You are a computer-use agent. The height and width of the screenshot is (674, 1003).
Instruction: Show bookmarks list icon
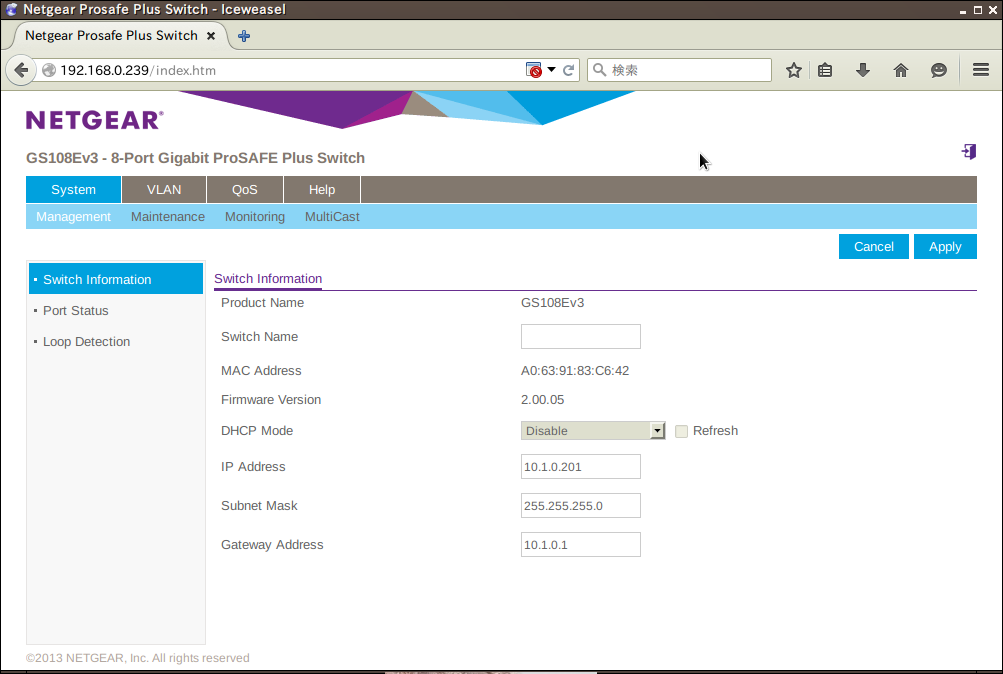coord(825,70)
